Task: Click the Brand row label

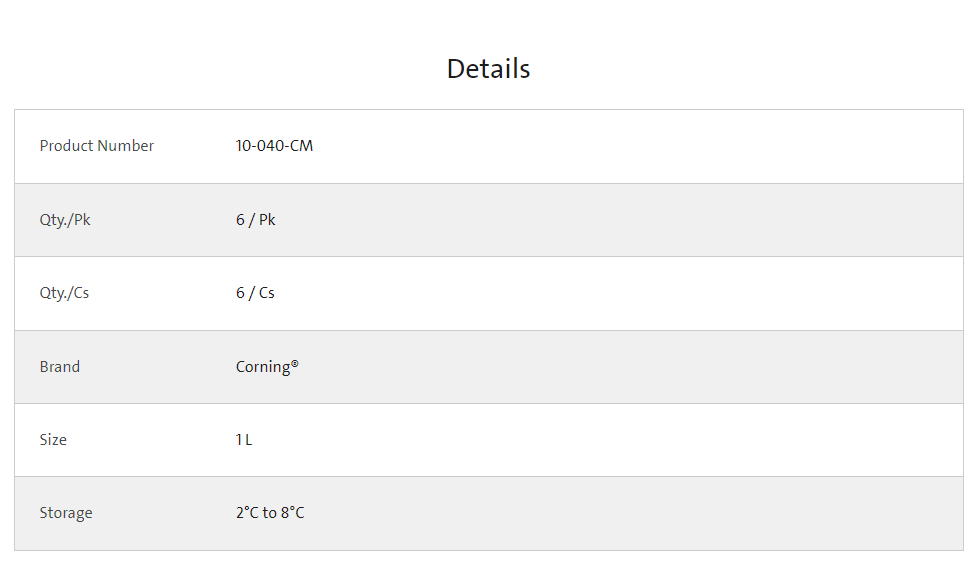Action: [60, 367]
